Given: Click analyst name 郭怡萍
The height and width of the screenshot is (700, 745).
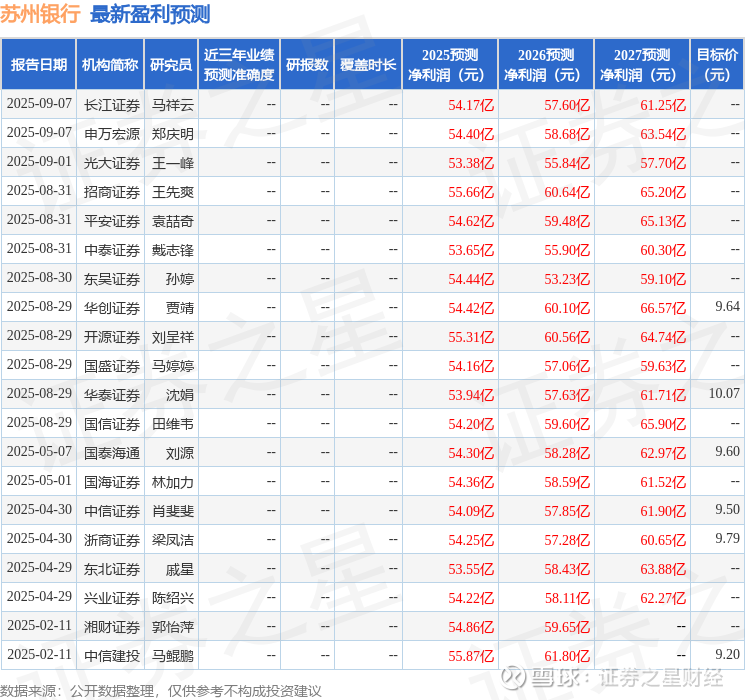Looking at the screenshot, I should click(172, 627).
